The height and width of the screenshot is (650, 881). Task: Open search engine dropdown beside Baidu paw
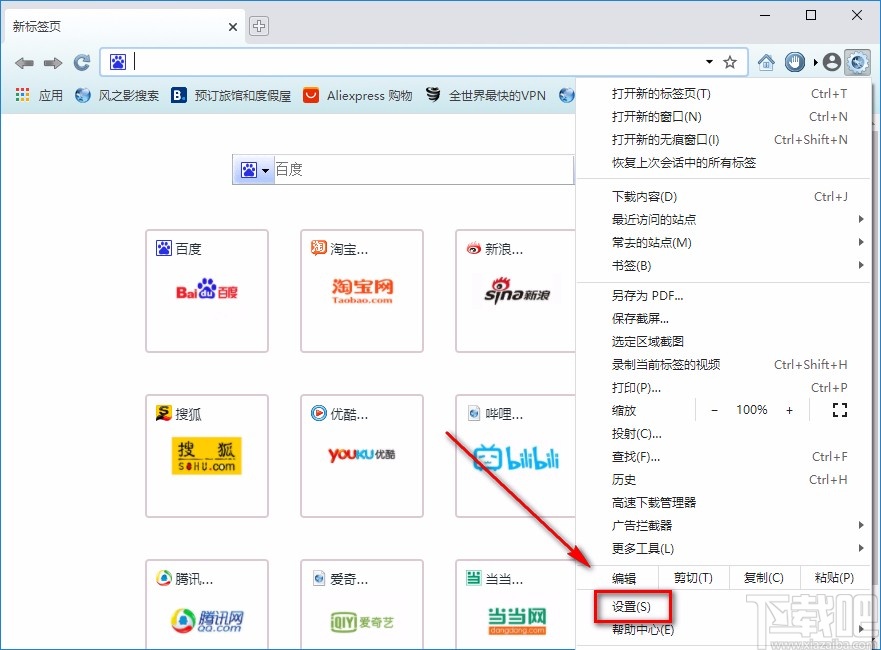click(x=265, y=170)
